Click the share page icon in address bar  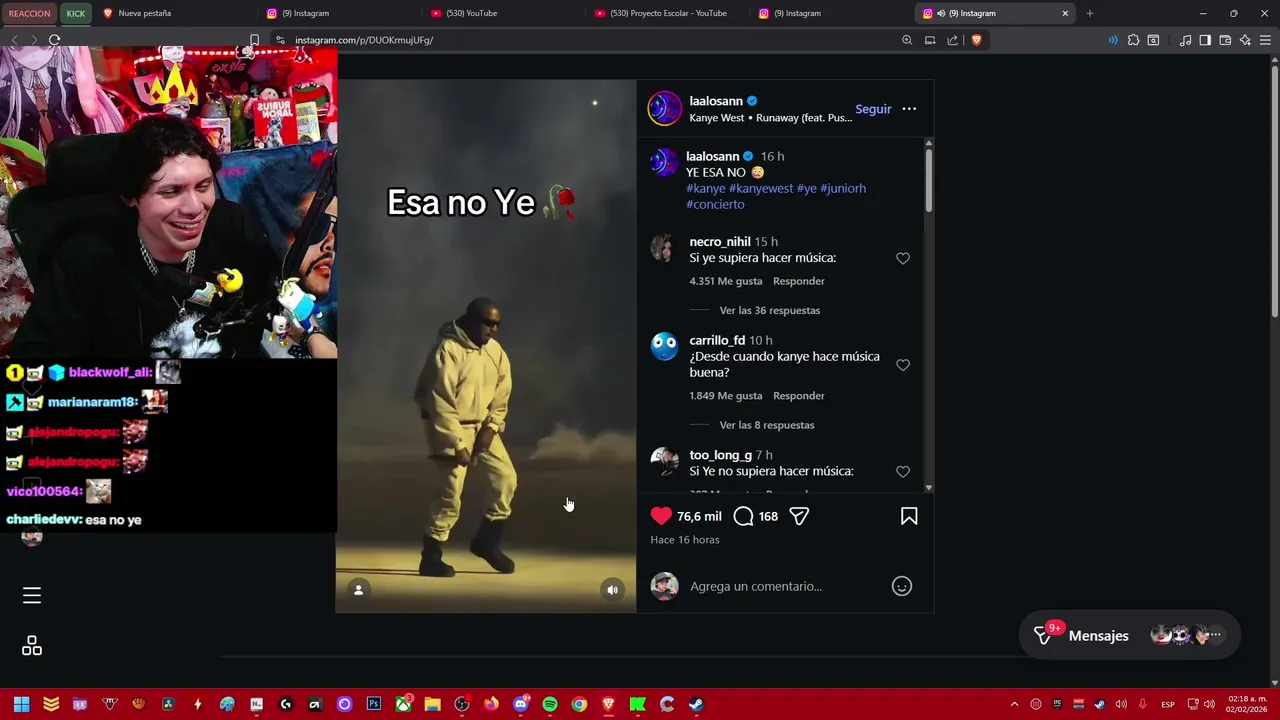coord(952,40)
